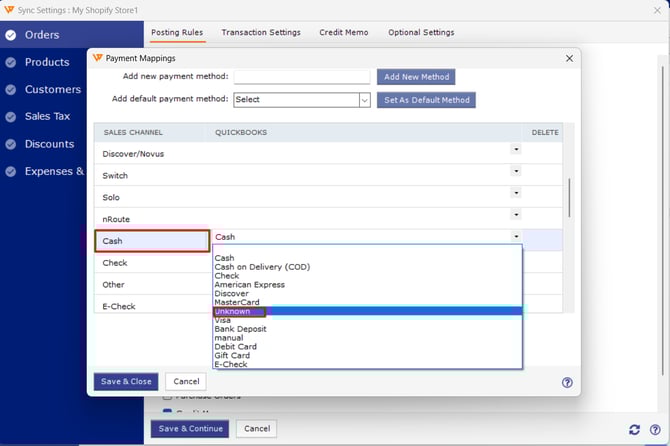This screenshot has height=446, width=670.
Task: Click Save & Close in the dialog
Action: 126,381
